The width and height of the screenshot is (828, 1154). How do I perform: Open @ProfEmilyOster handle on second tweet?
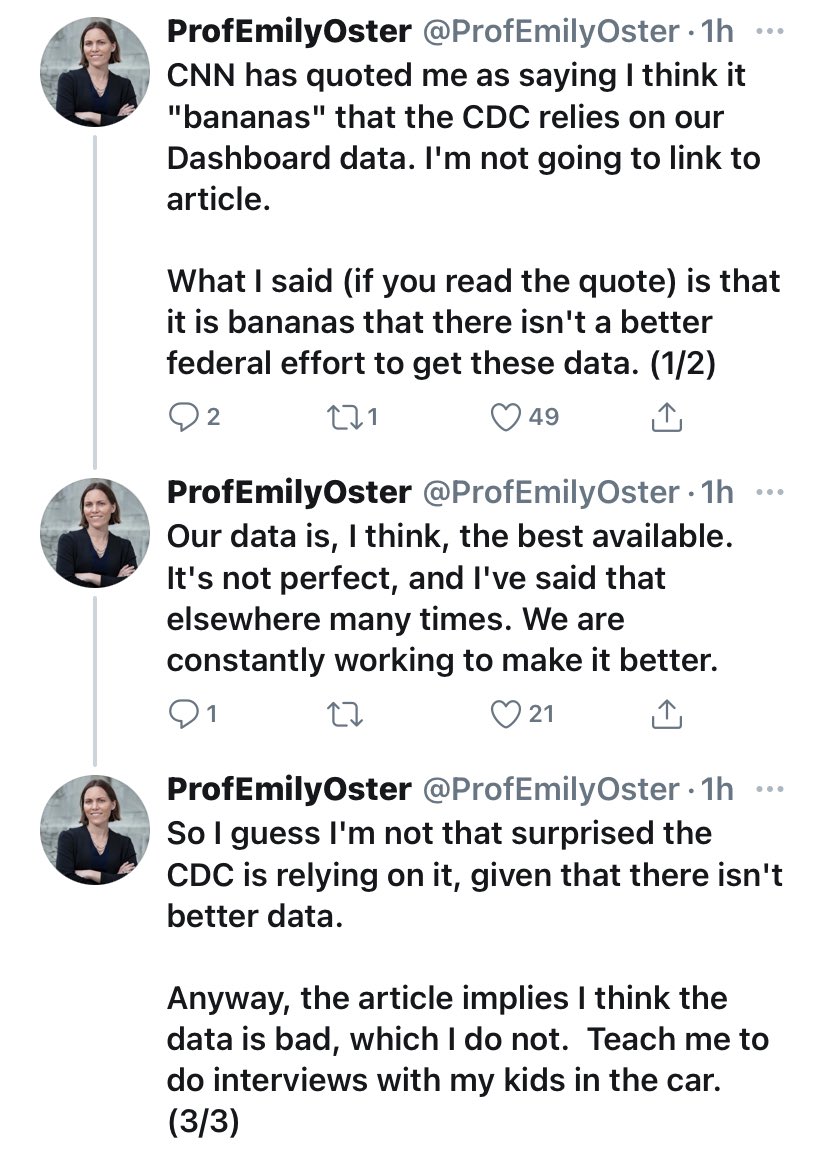click(x=552, y=493)
